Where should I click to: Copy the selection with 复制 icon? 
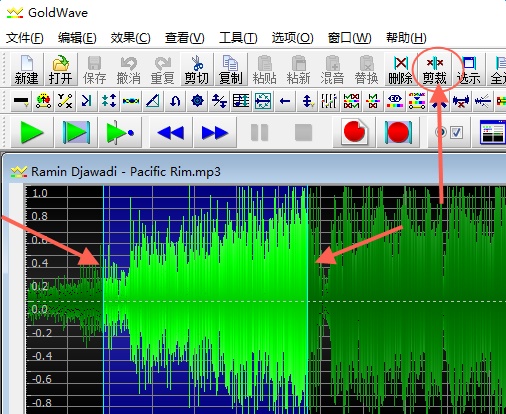pos(231,69)
